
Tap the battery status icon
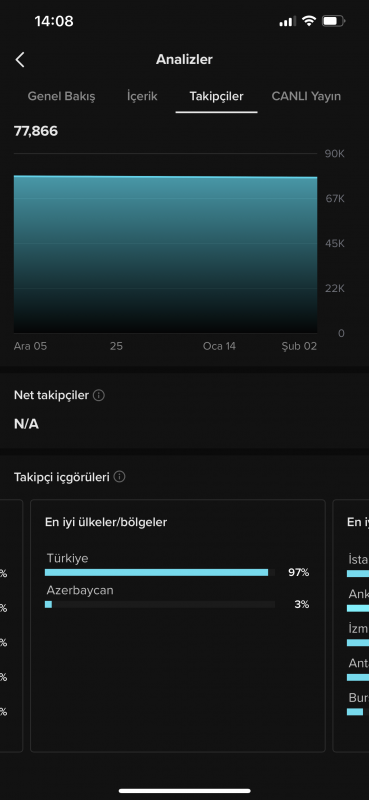point(333,21)
